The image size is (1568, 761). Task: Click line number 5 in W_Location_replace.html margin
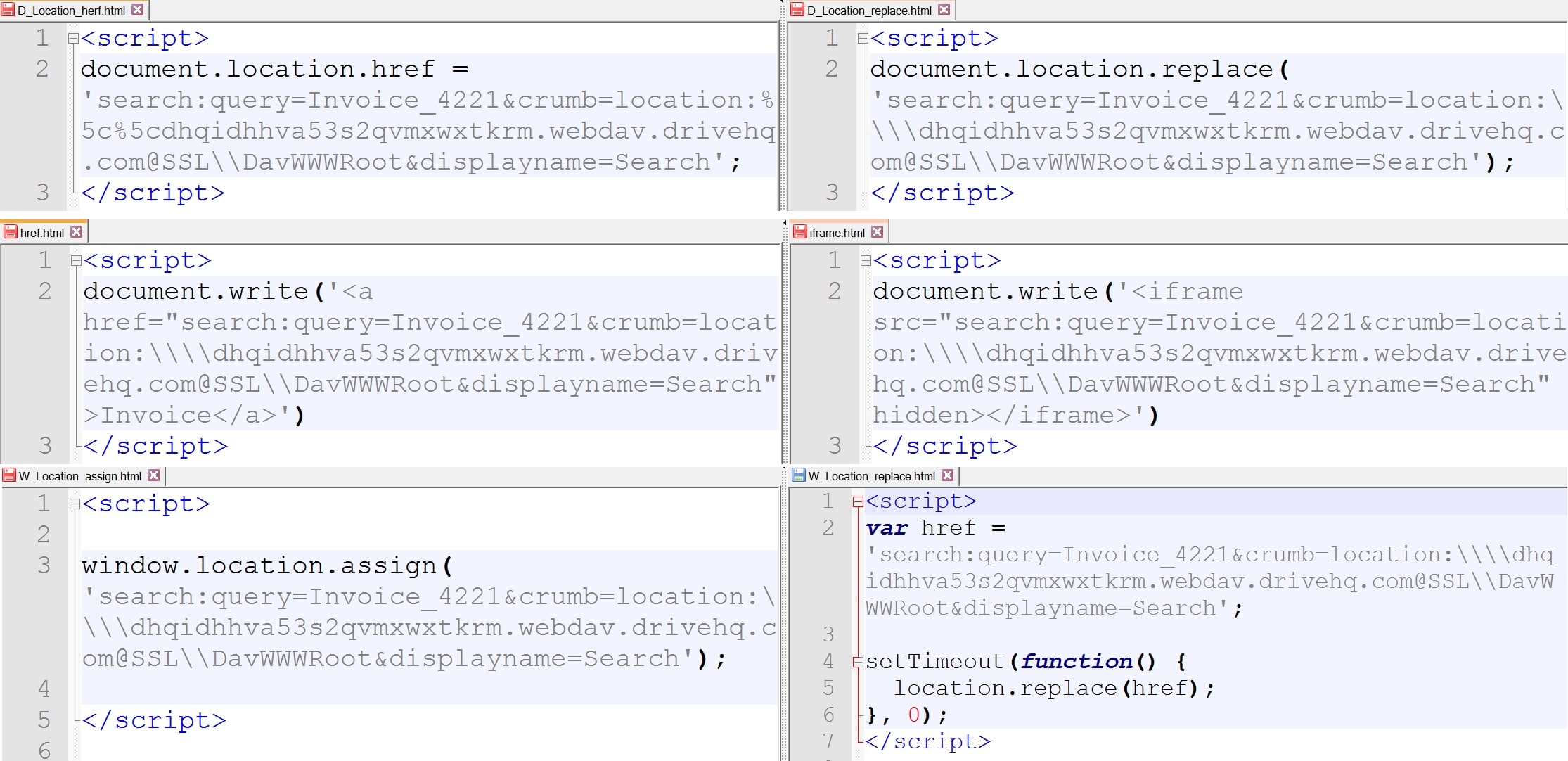(x=828, y=688)
